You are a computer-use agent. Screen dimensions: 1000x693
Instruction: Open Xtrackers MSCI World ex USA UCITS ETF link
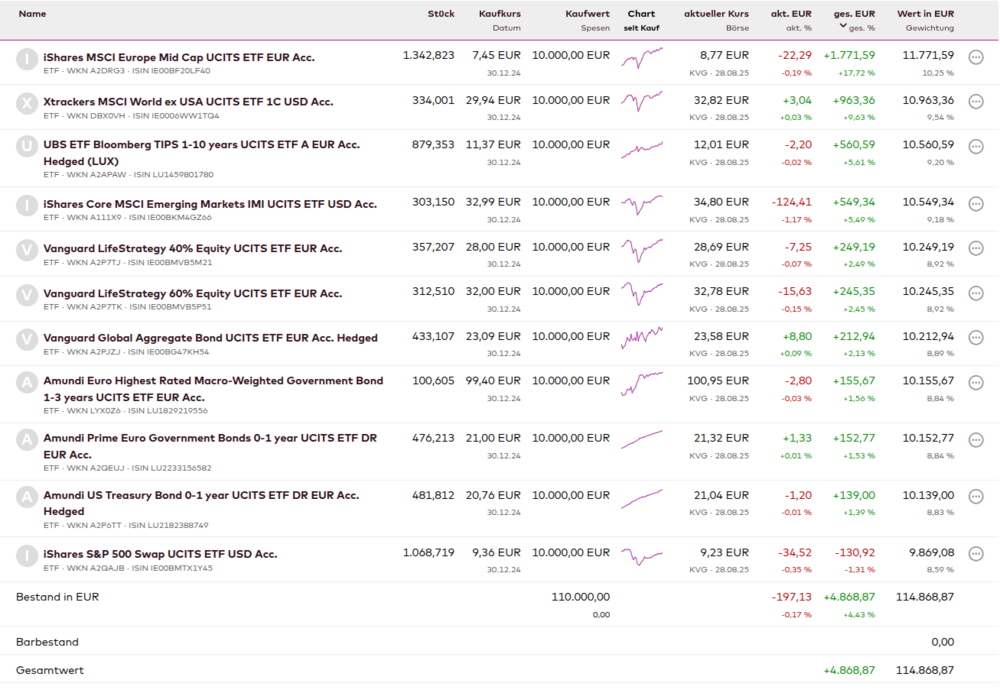pos(188,101)
